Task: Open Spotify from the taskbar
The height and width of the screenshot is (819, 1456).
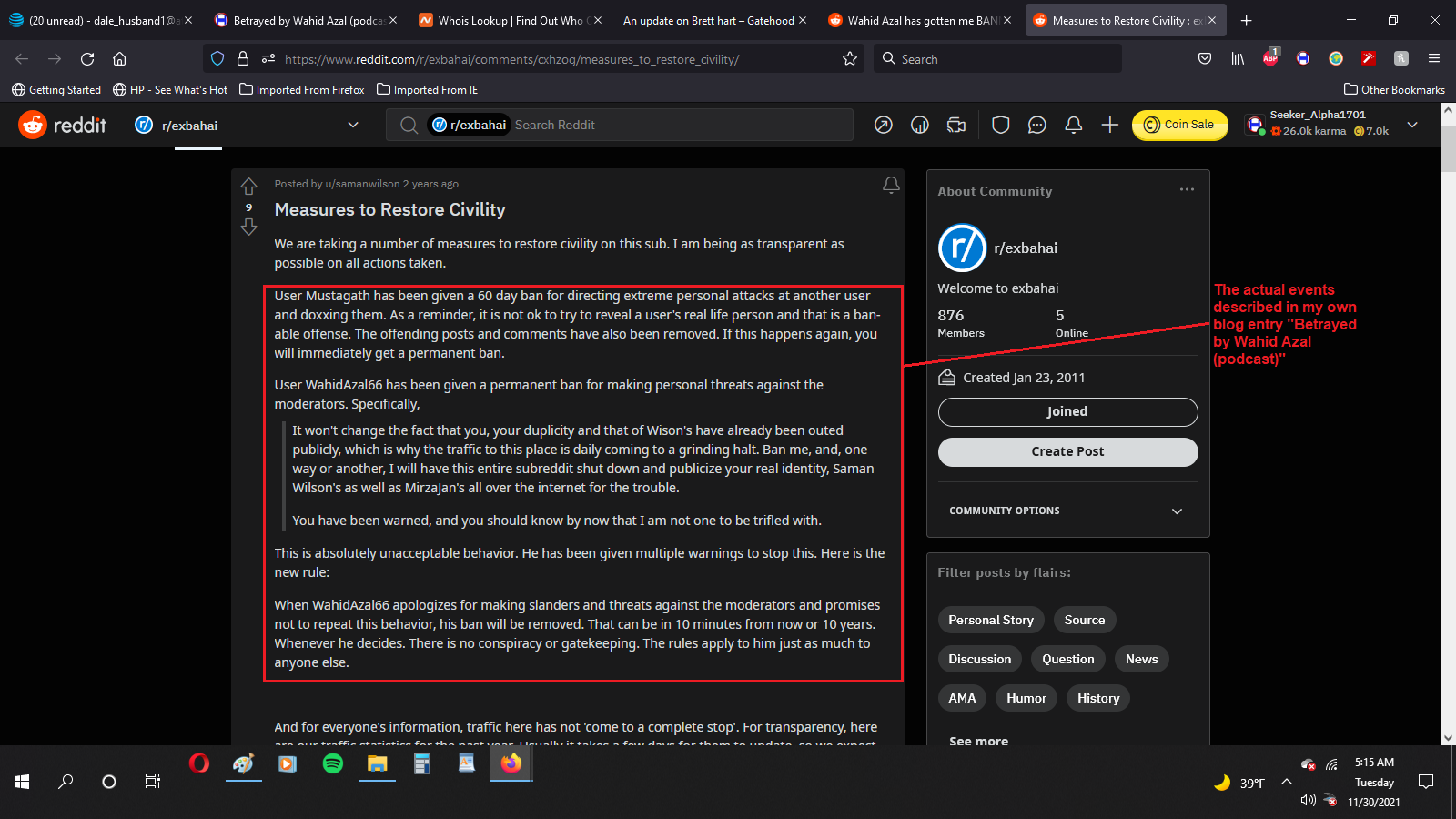Action: point(333,764)
